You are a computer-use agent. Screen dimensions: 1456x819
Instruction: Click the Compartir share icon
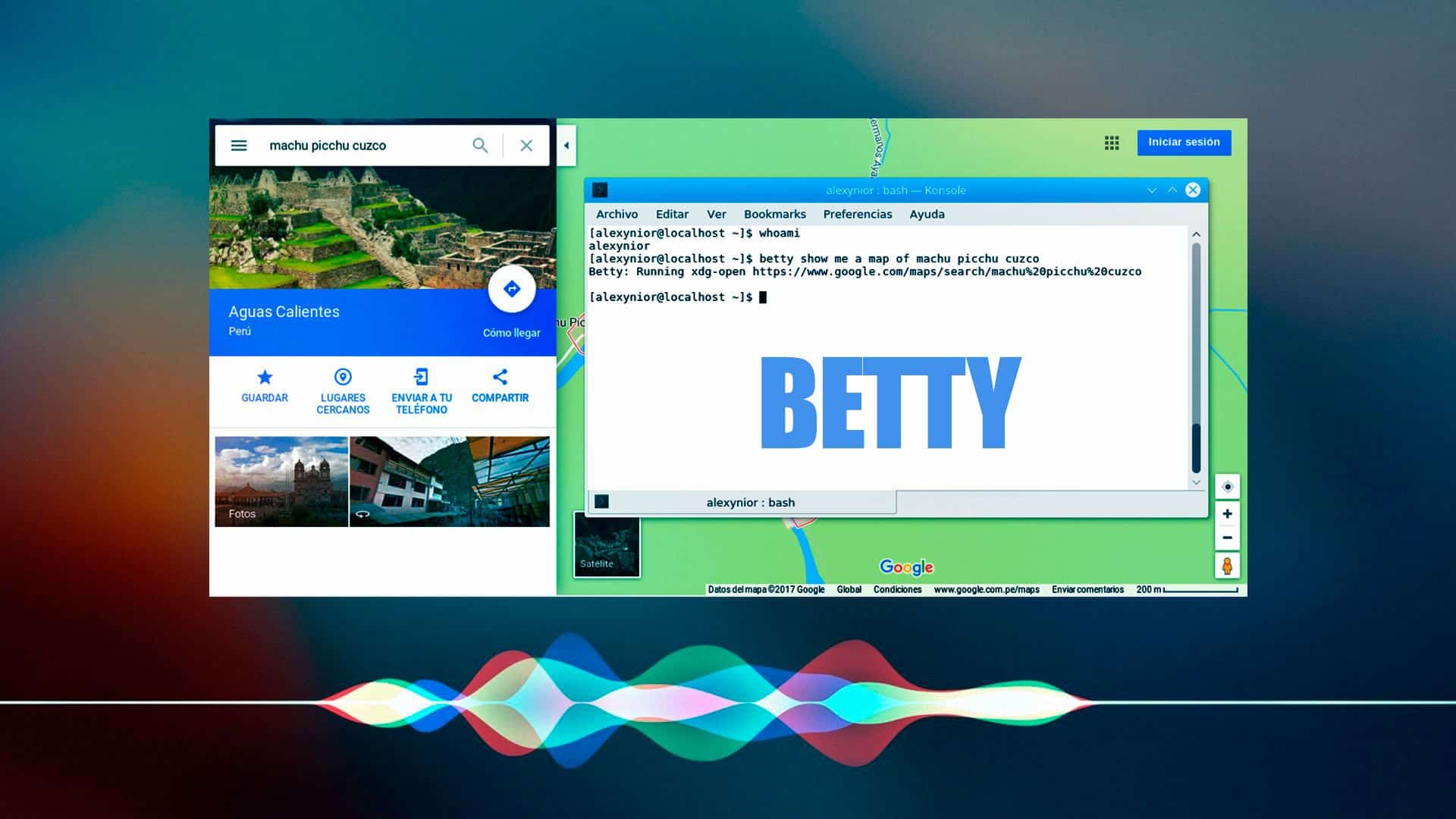500,378
